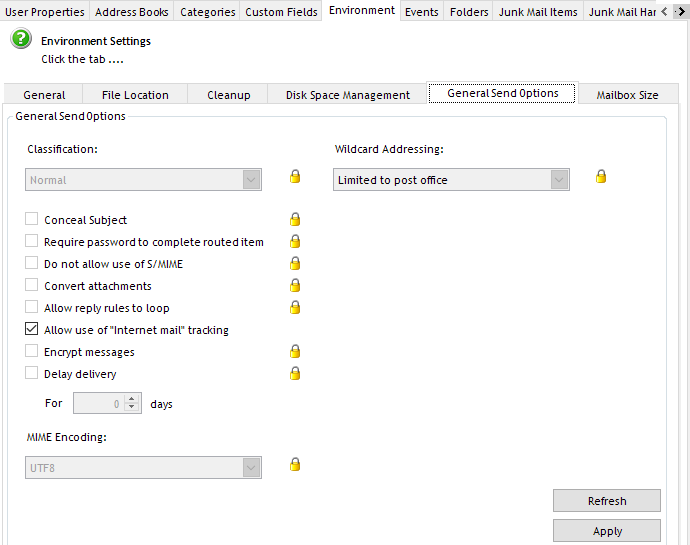Screen dimensions: 690x545
Task: Switch to the Disk Space Management tab
Action: [x=347, y=95]
